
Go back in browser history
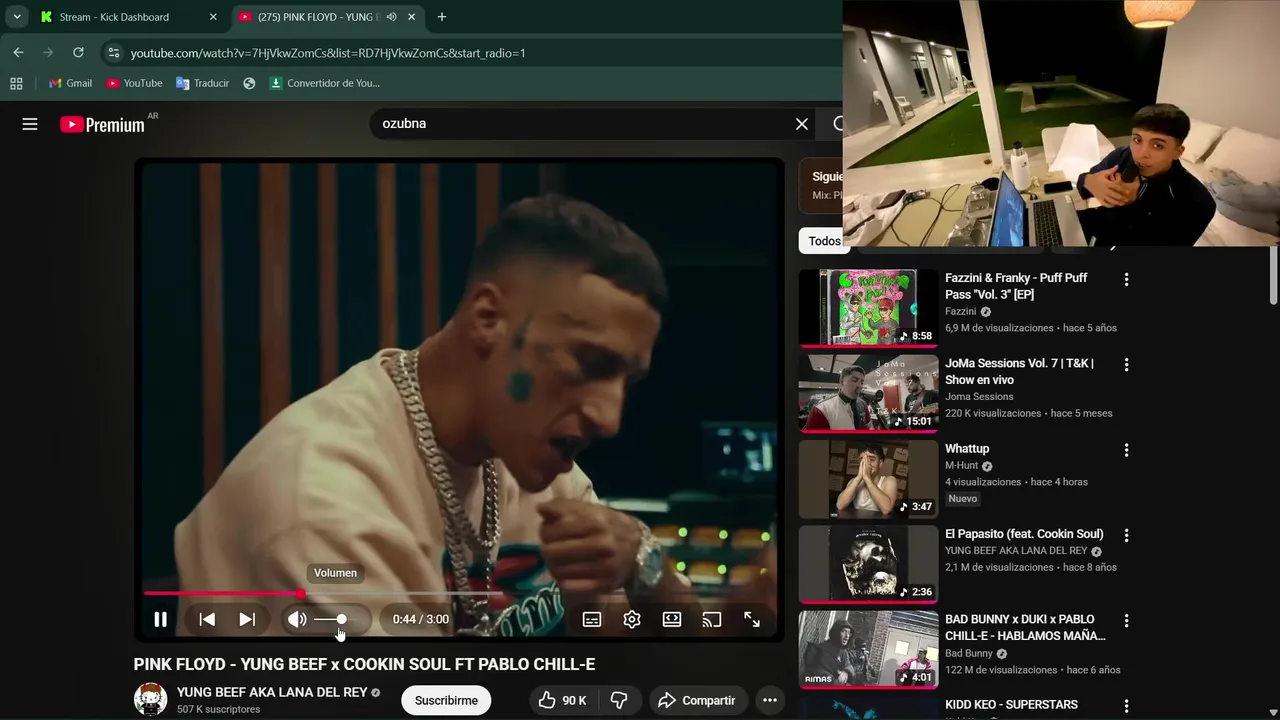click(18, 53)
